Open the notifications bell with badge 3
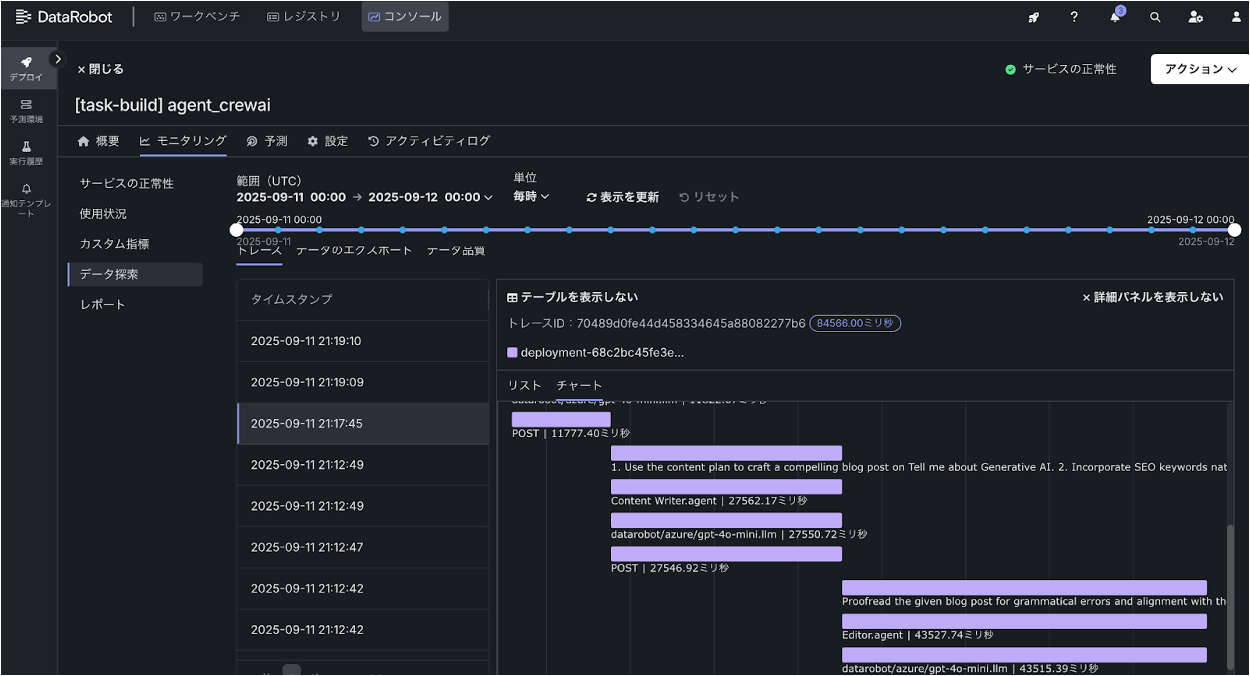 point(1114,17)
